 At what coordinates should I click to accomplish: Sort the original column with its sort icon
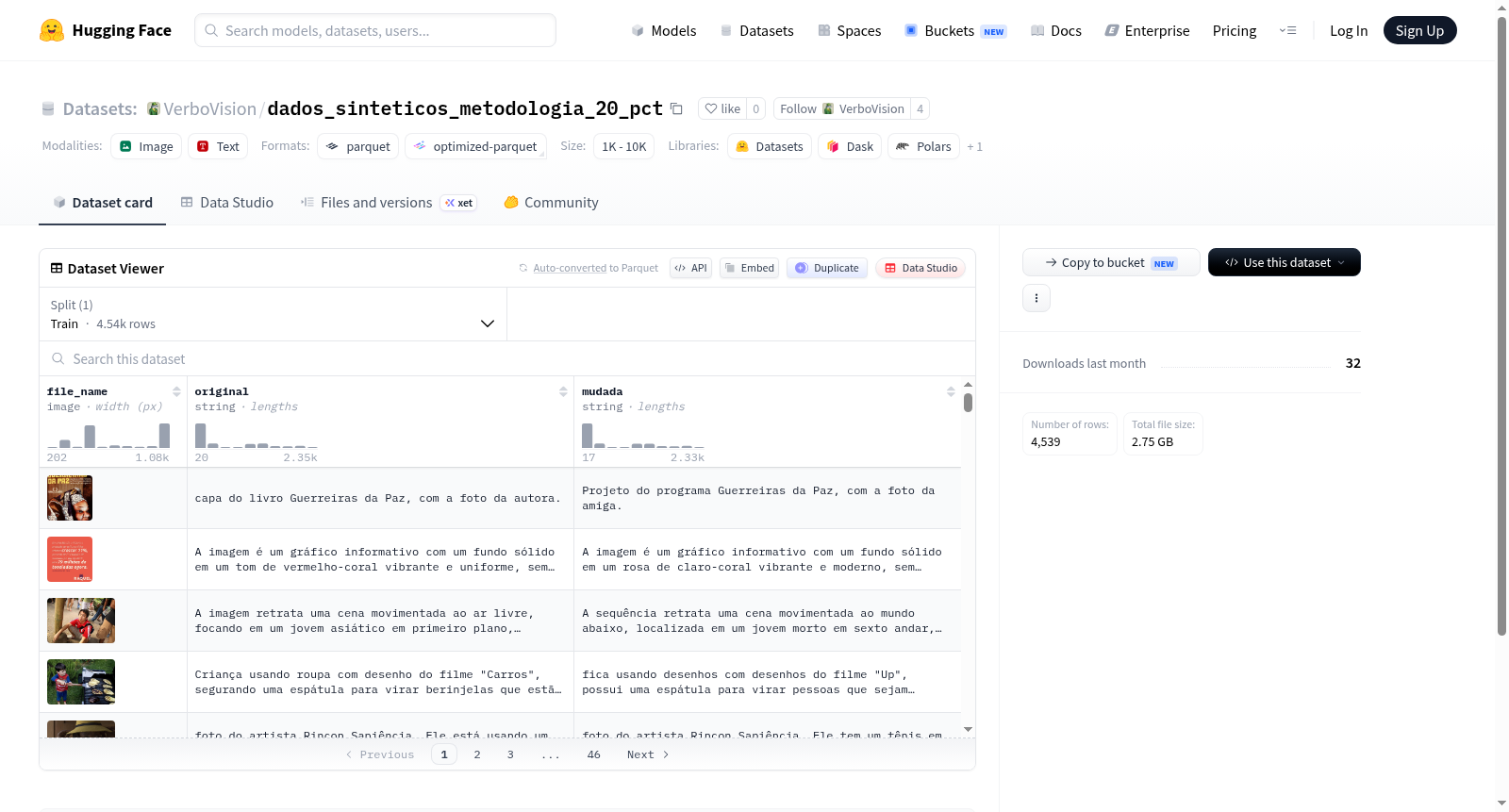tap(563, 391)
